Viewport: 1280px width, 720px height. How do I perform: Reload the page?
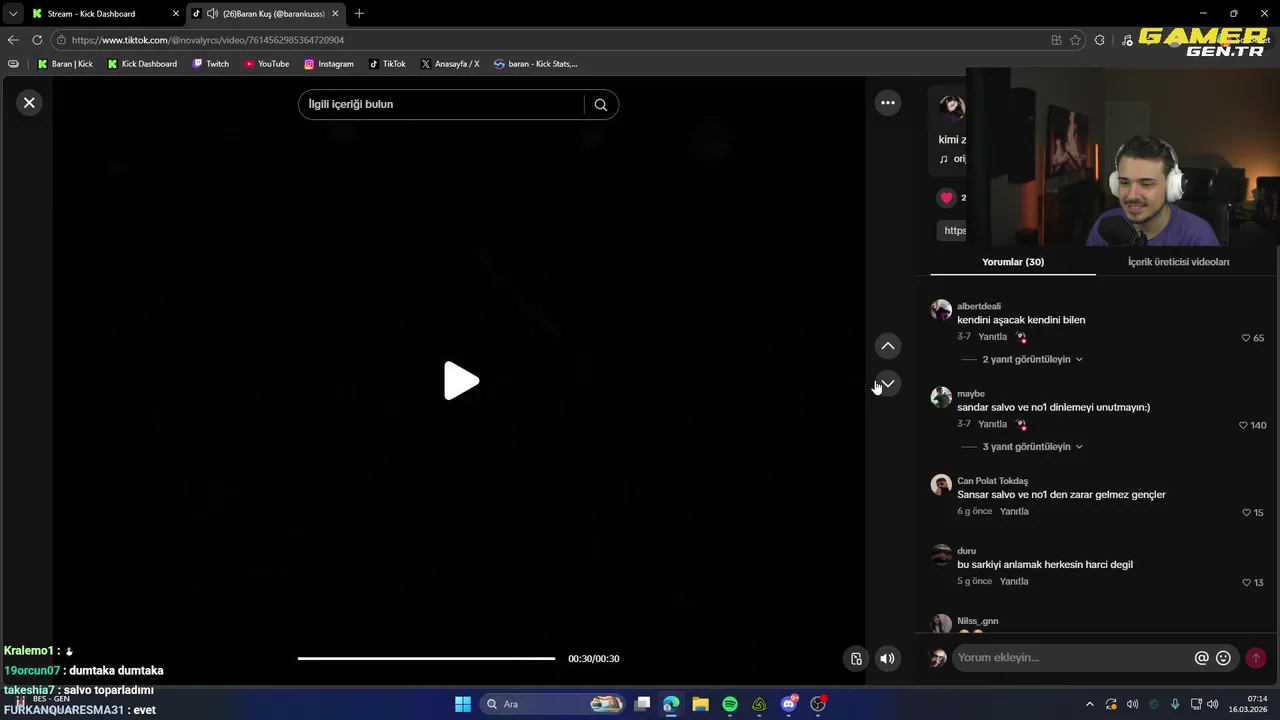[37, 40]
